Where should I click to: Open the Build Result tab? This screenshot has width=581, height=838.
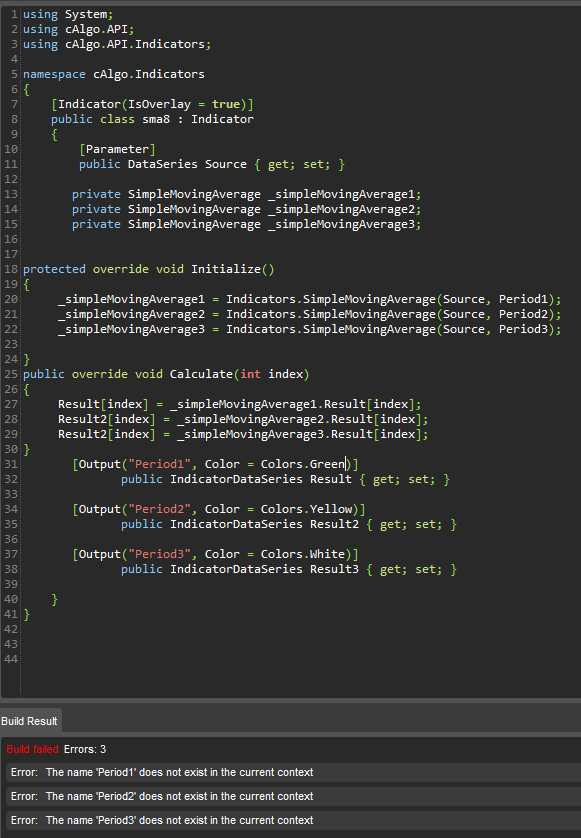click(29, 721)
